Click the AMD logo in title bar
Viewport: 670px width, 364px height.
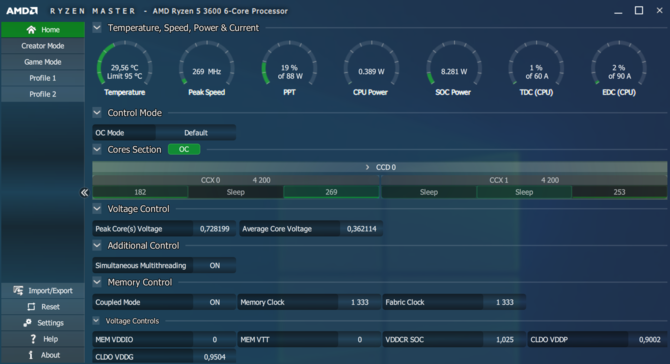point(22,11)
